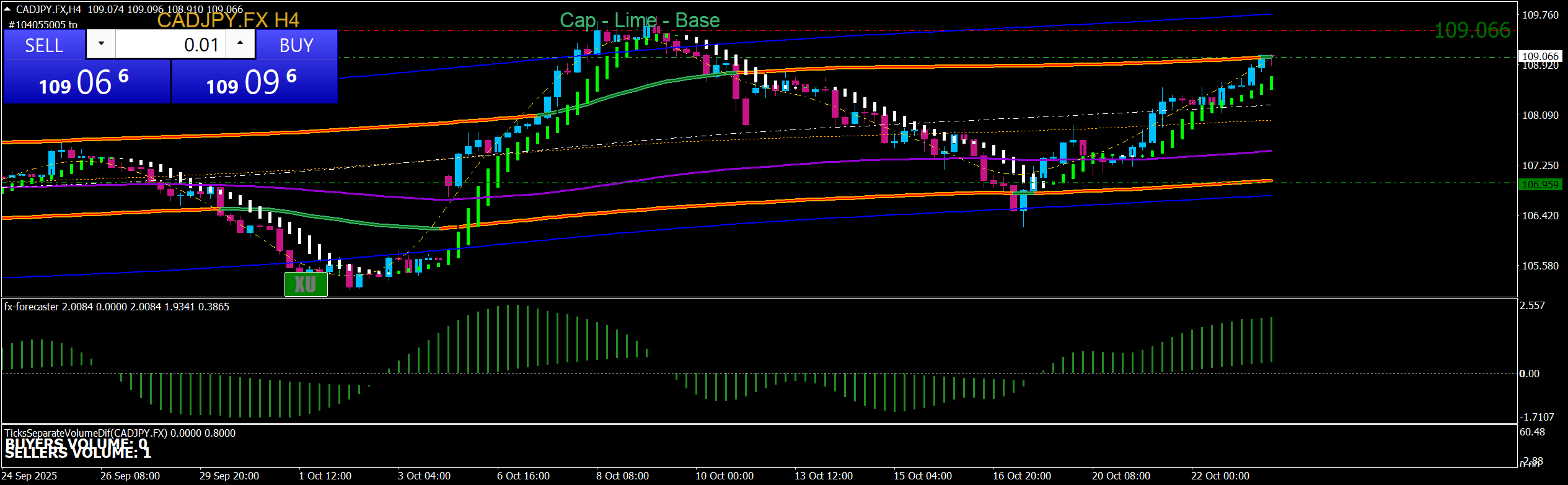
Task: Click the BUY button
Action: tap(296, 45)
